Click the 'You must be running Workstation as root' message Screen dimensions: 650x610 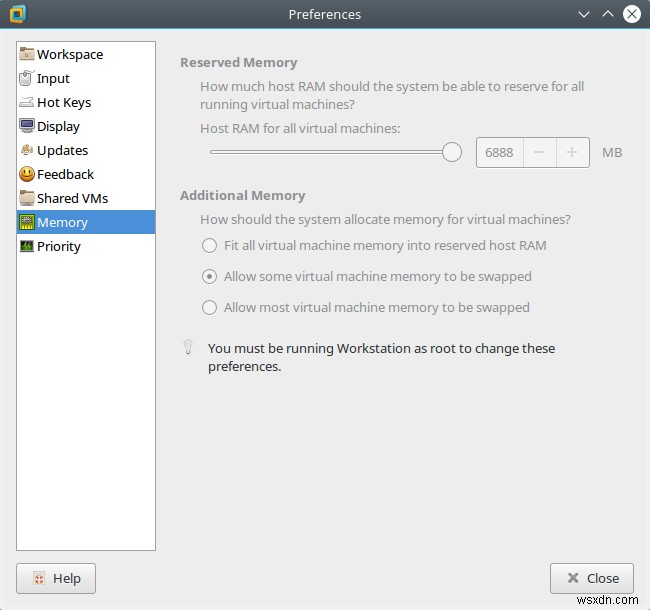click(381, 357)
